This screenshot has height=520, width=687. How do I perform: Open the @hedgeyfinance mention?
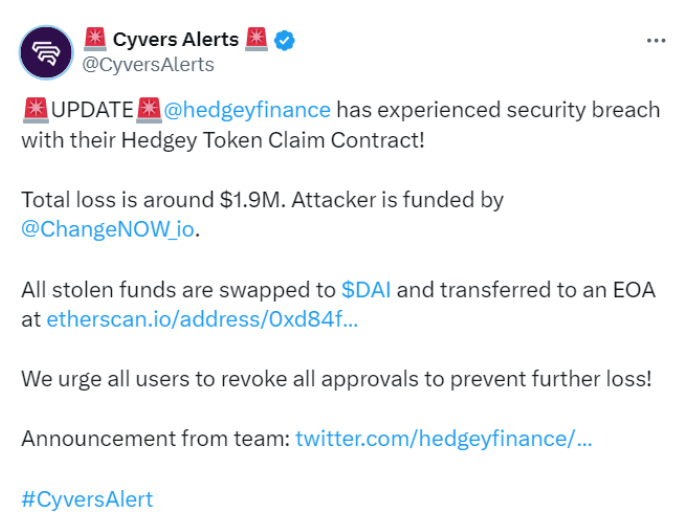point(247,110)
